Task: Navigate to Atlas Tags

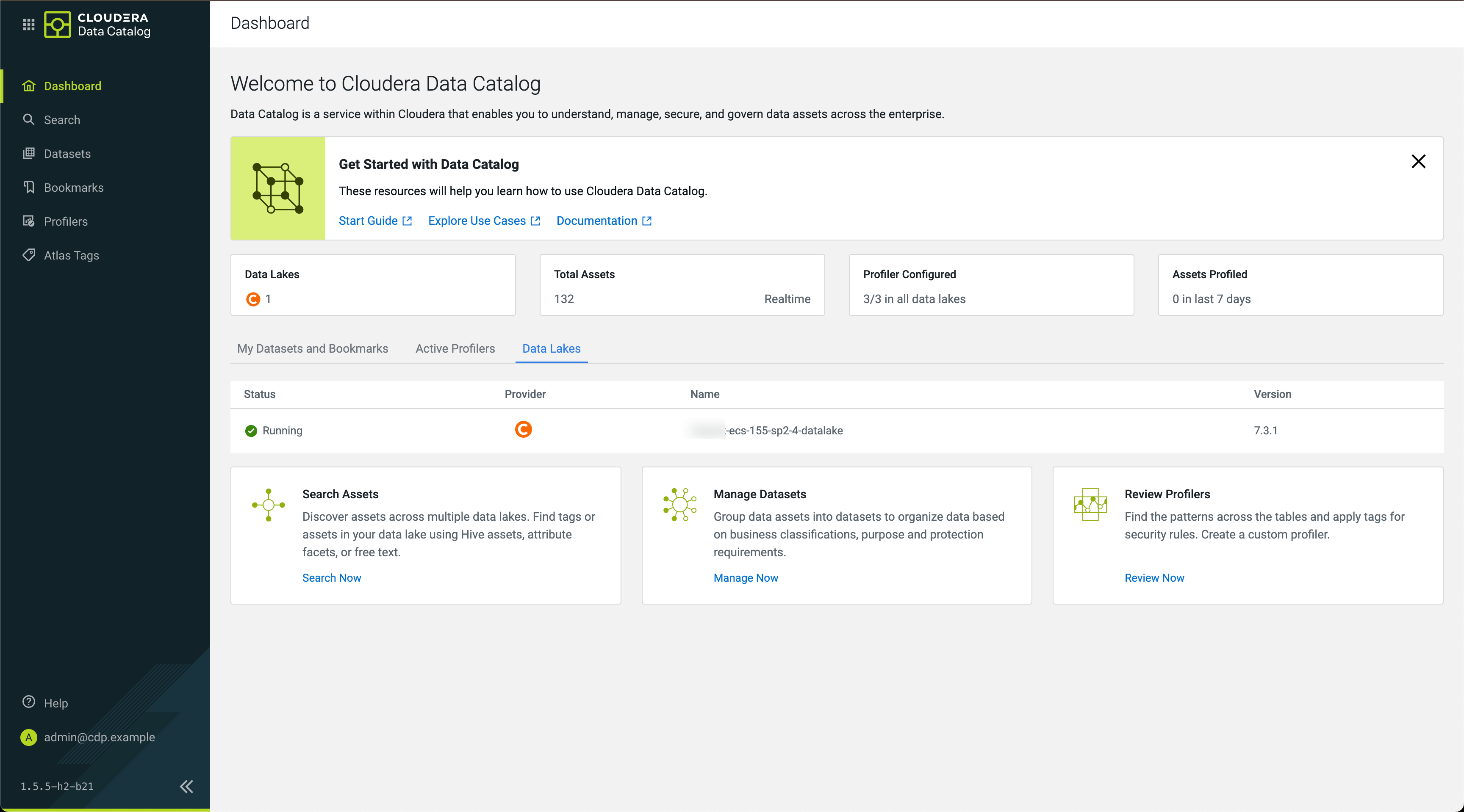Action: click(x=71, y=256)
